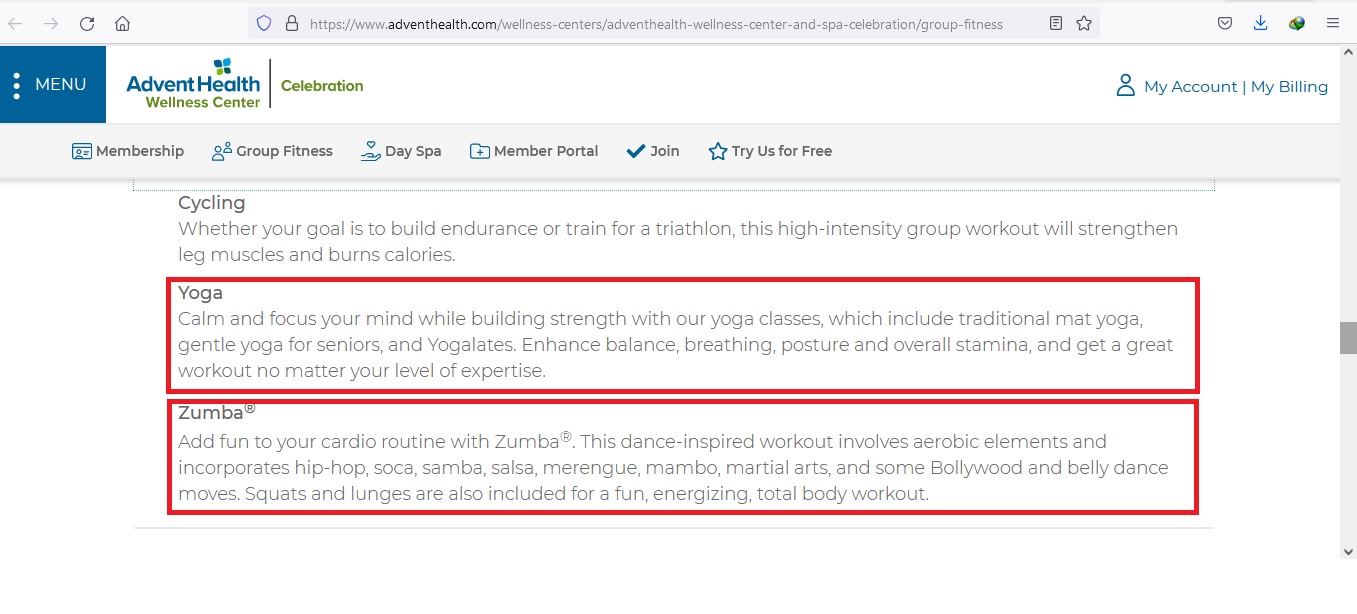The image size is (1357, 614).
Task: Go to My Billing
Action: point(1289,87)
